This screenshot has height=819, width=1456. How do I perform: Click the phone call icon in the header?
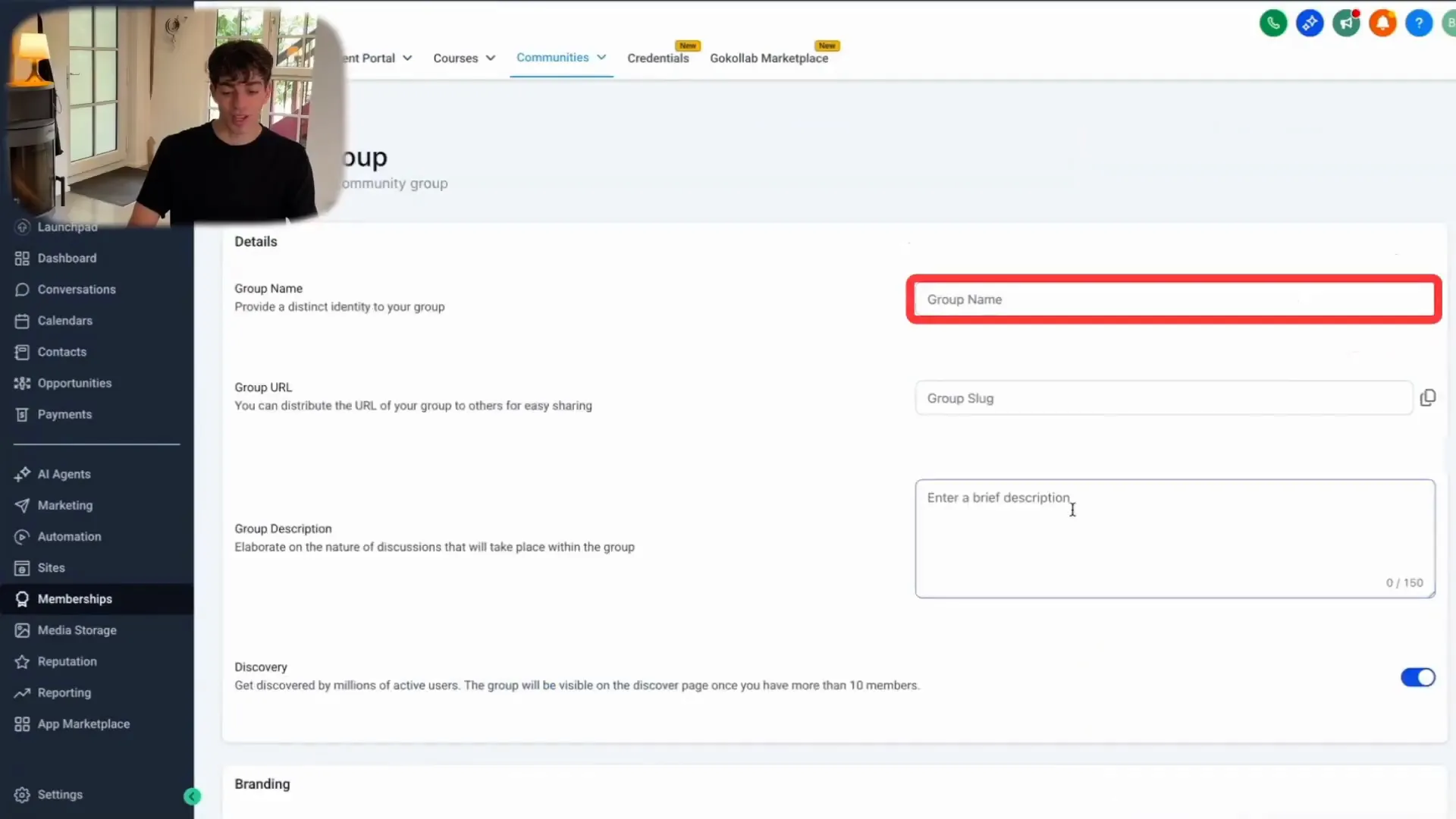pos(1272,23)
